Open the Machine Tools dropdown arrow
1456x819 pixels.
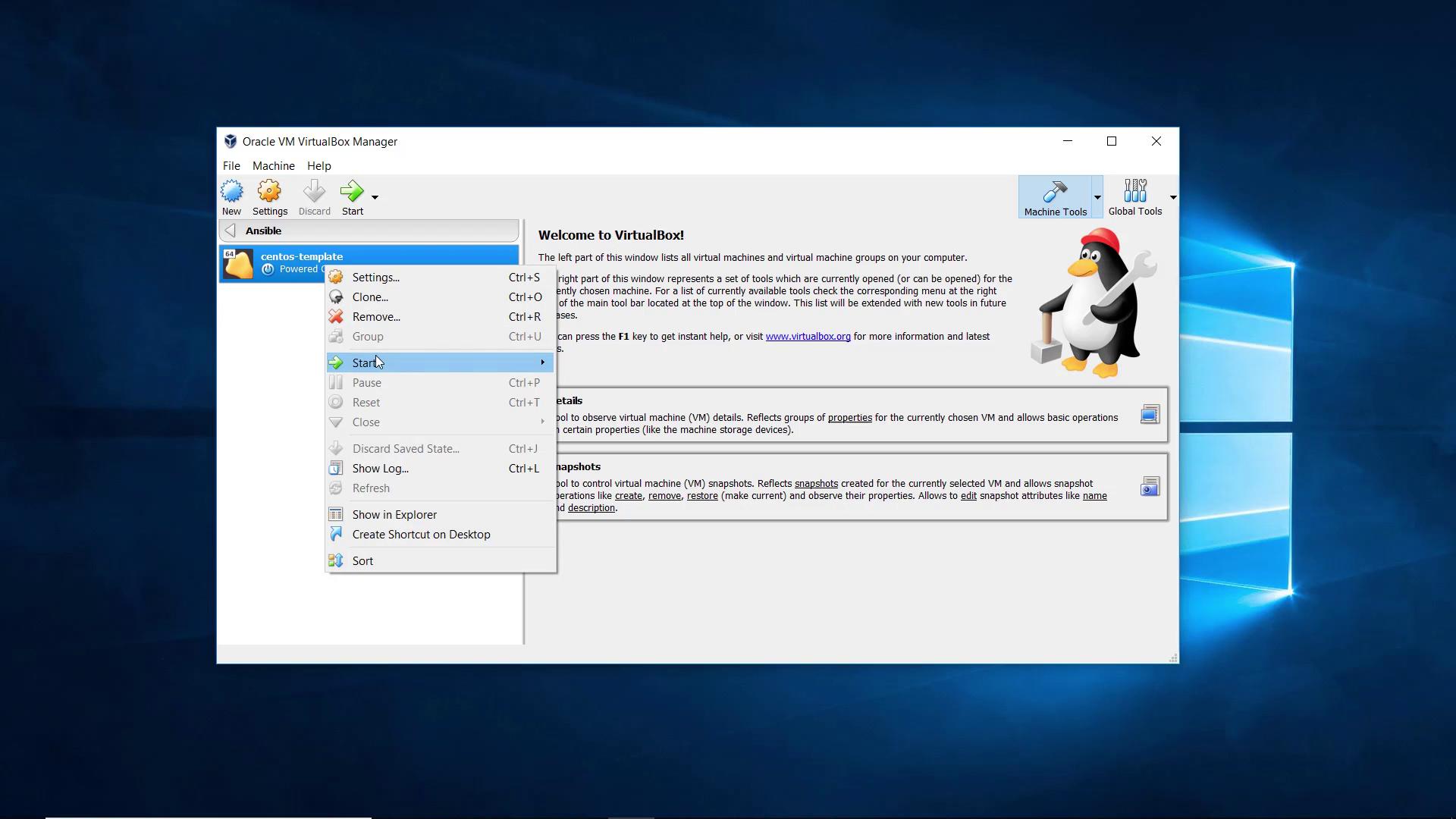[1097, 197]
